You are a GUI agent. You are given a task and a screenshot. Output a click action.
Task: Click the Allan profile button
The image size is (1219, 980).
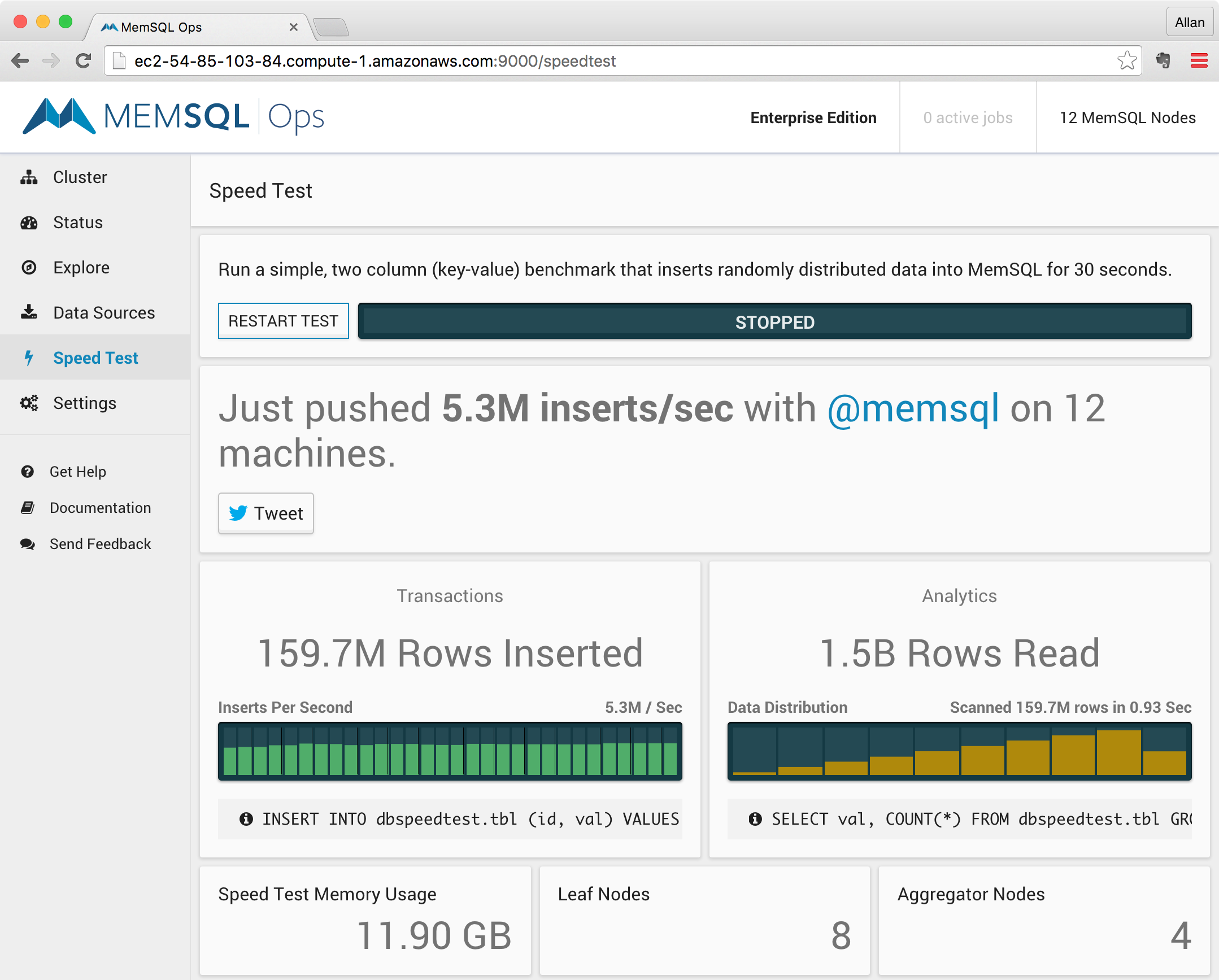pyautogui.click(x=1190, y=22)
